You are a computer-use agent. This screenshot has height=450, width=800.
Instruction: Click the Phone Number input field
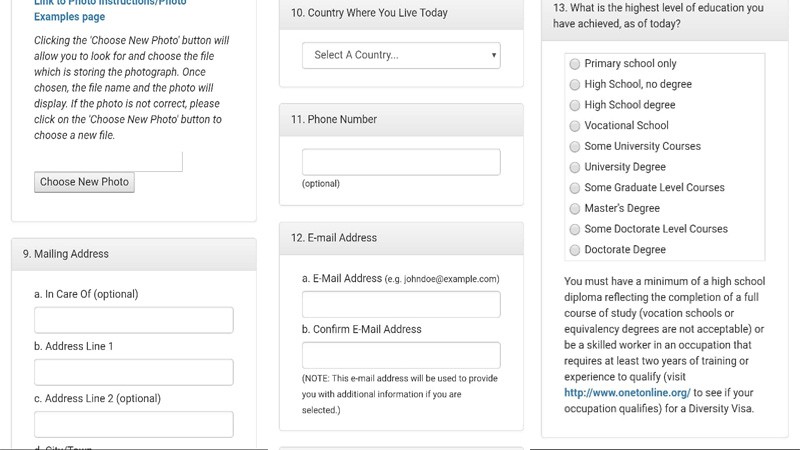tap(401, 162)
